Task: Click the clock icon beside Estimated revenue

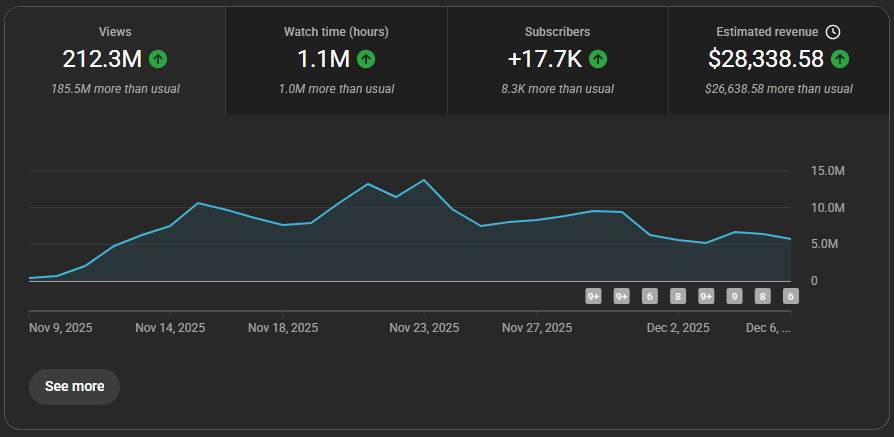Action: point(833,32)
